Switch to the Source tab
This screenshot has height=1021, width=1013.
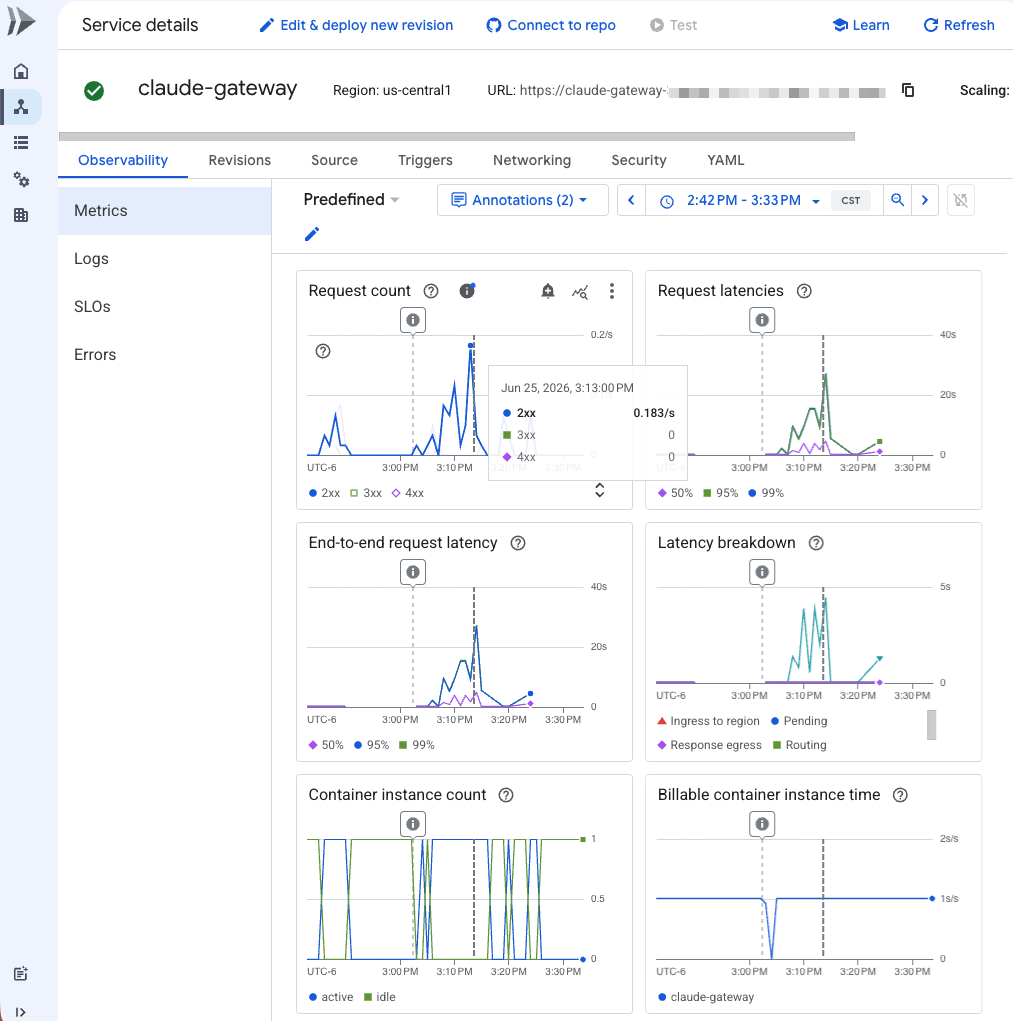[334, 160]
